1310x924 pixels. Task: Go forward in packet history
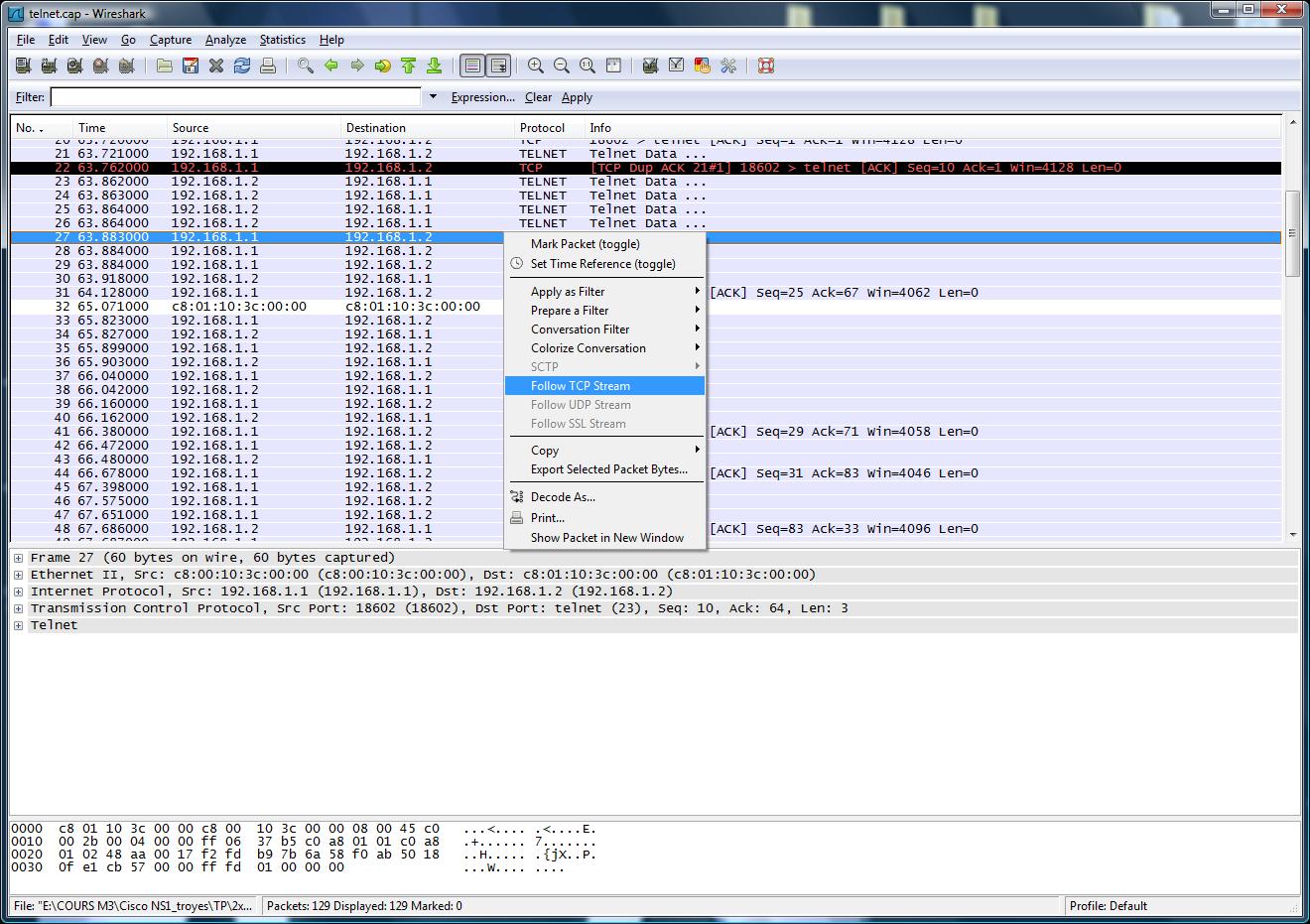click(357, 66)
